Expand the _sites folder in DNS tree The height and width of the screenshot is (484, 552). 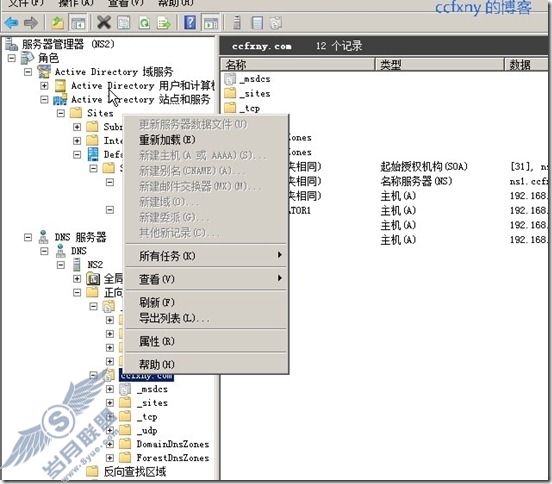[x=110, y=403]
